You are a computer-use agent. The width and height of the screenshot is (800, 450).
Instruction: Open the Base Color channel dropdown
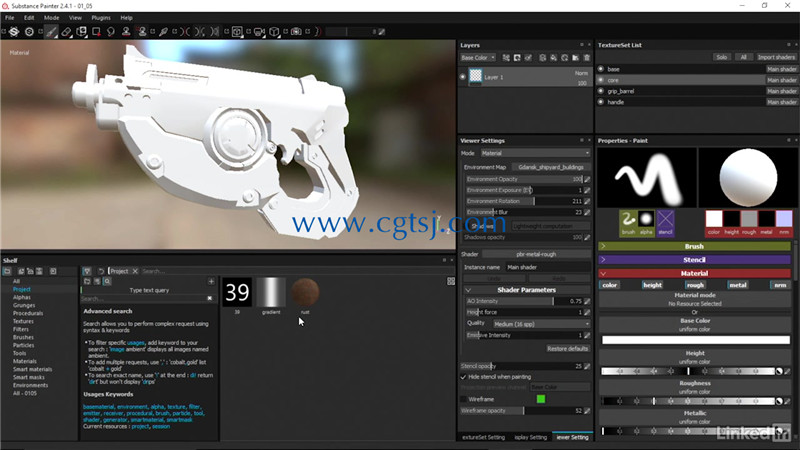click(478, 58)
